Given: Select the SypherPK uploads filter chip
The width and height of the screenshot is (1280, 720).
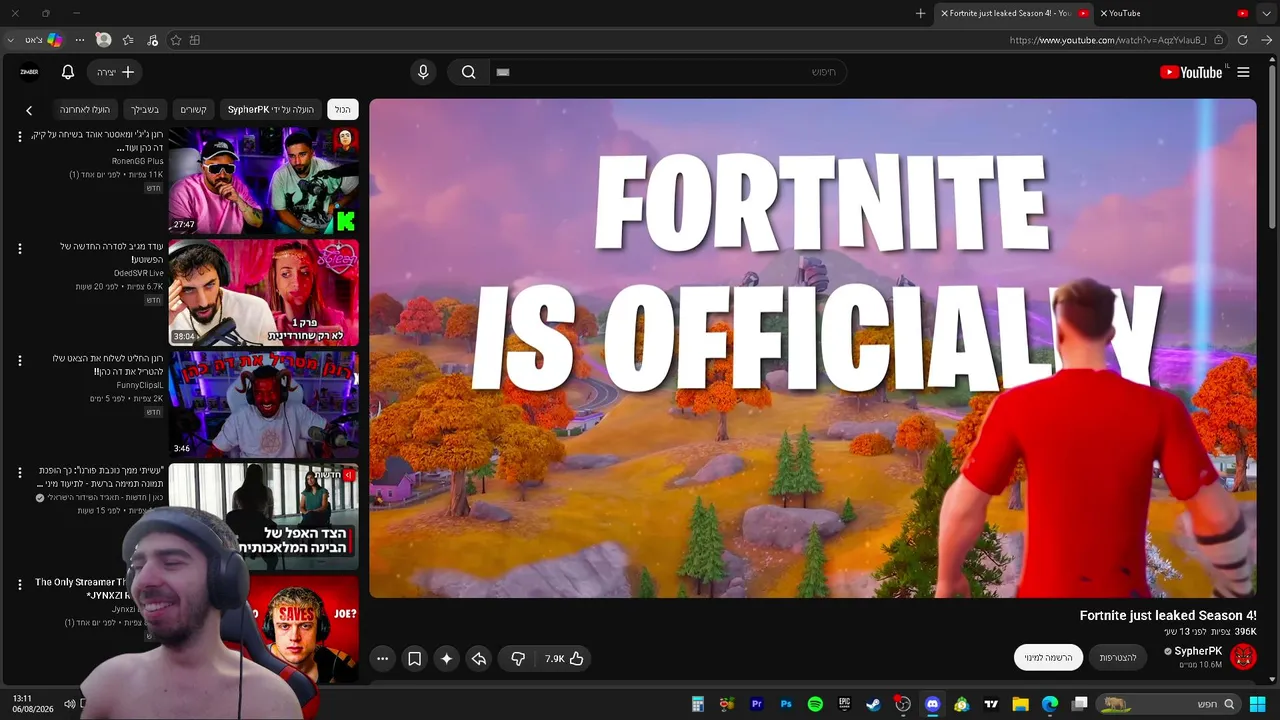Looking at the screenshot, I should [x=271, y=109].
